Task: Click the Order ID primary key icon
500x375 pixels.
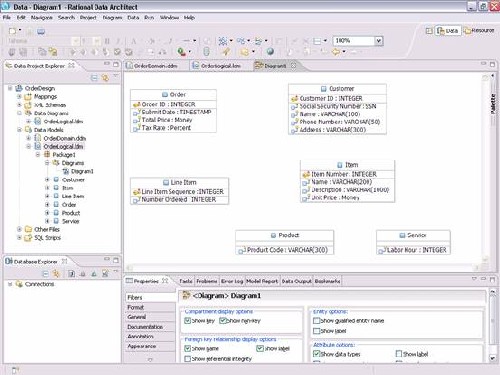Action: point(136,105)
